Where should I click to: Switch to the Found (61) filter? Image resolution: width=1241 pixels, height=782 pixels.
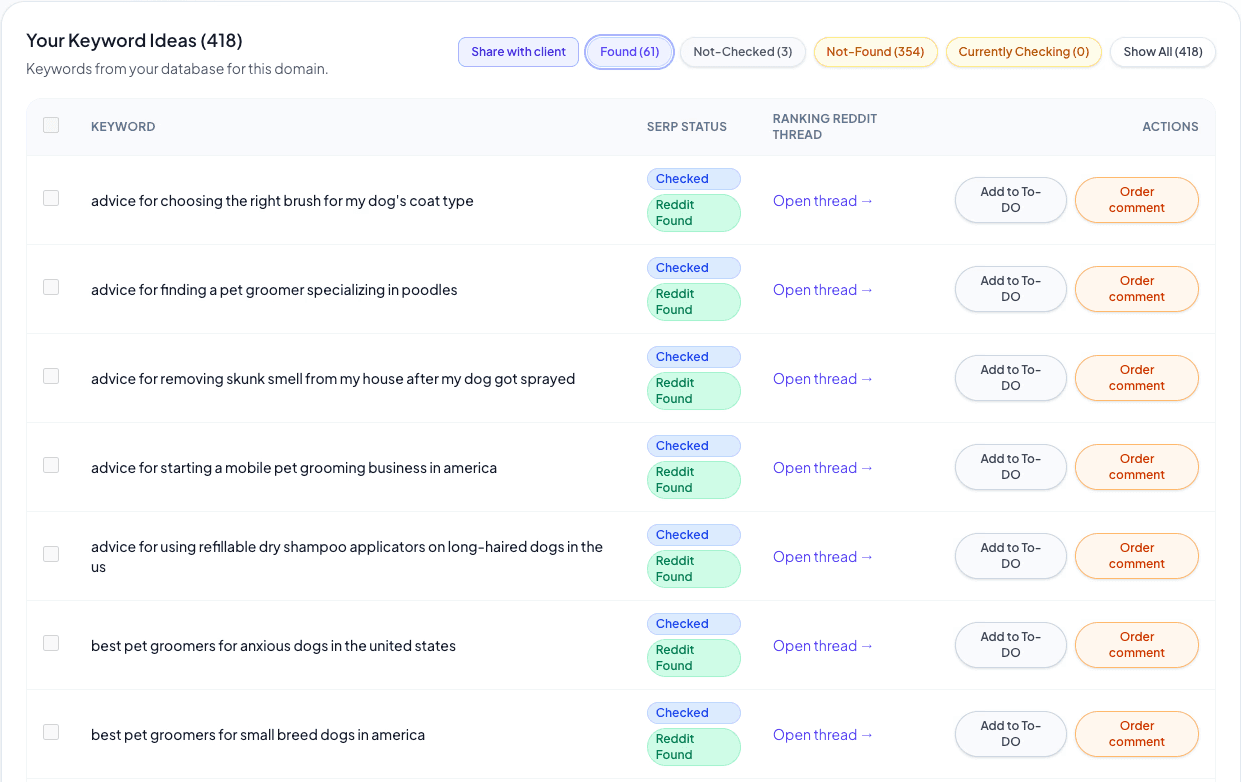point(629,52)
